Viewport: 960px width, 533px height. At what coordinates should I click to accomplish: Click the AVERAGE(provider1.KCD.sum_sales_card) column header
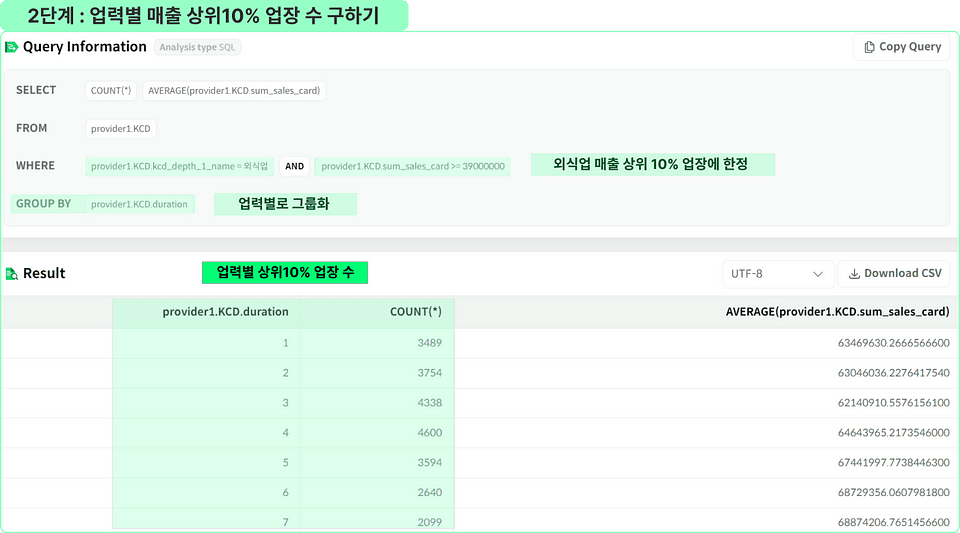coord(838,311)
